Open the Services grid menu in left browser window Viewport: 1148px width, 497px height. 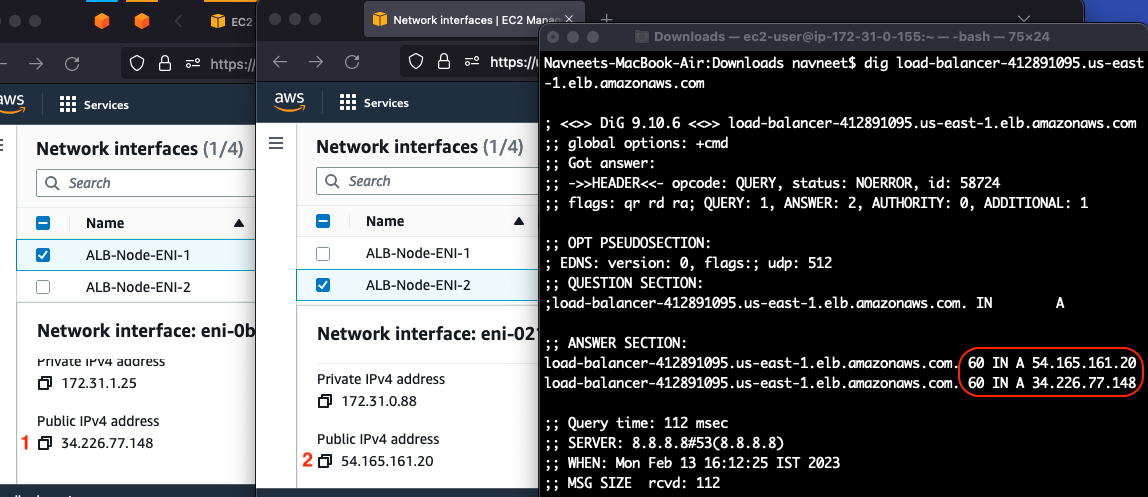click(x=68, y=105)
